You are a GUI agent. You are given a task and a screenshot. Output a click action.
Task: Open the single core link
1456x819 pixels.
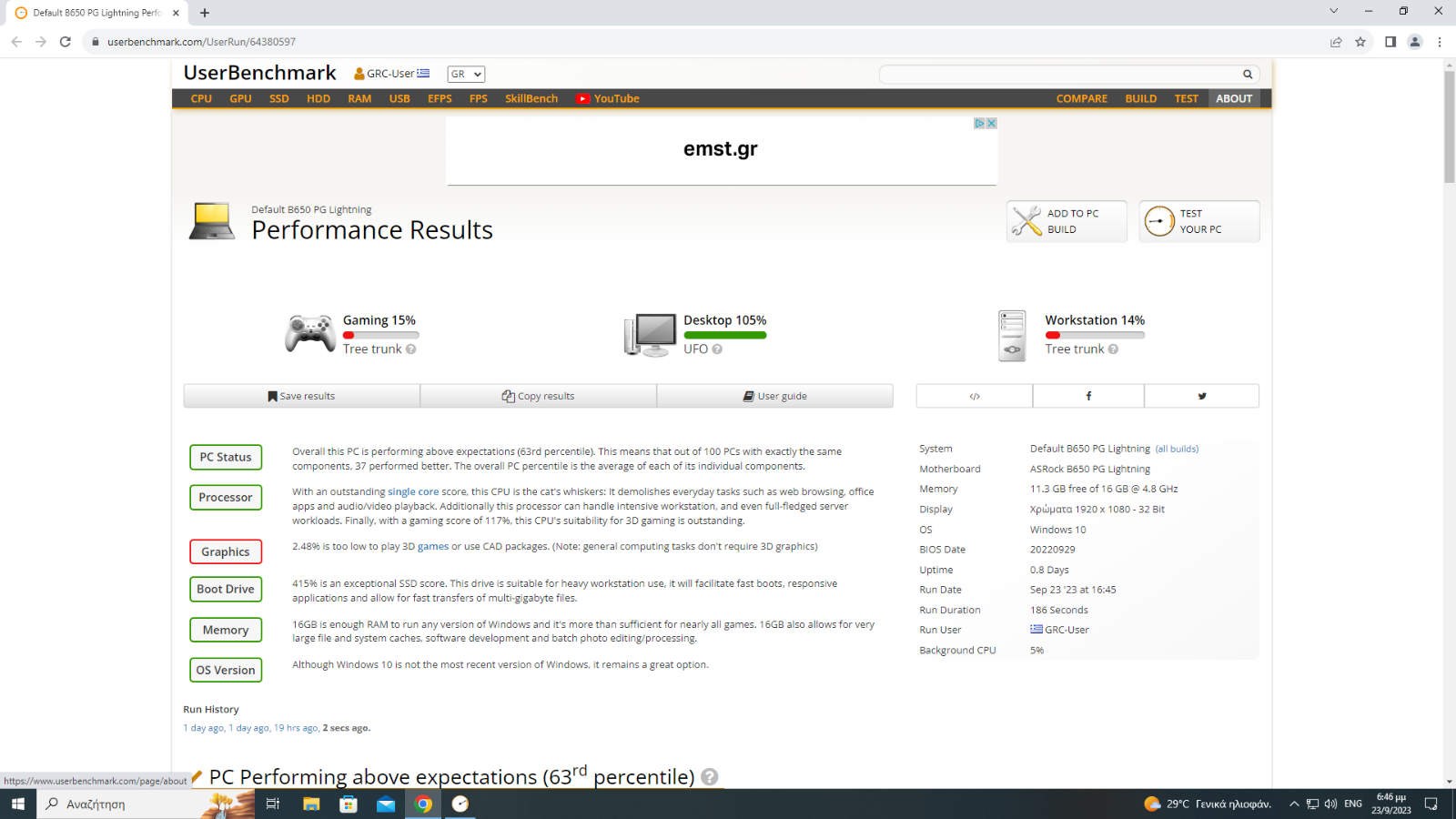point(413,491)
